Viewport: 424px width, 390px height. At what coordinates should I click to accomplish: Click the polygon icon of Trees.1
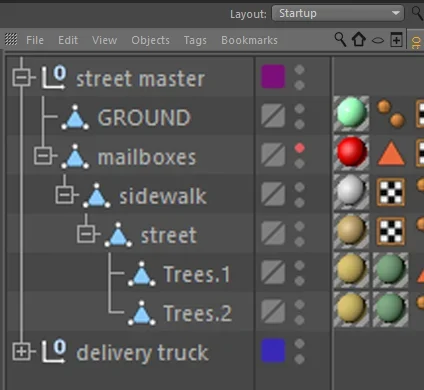(x=142, y=274)
